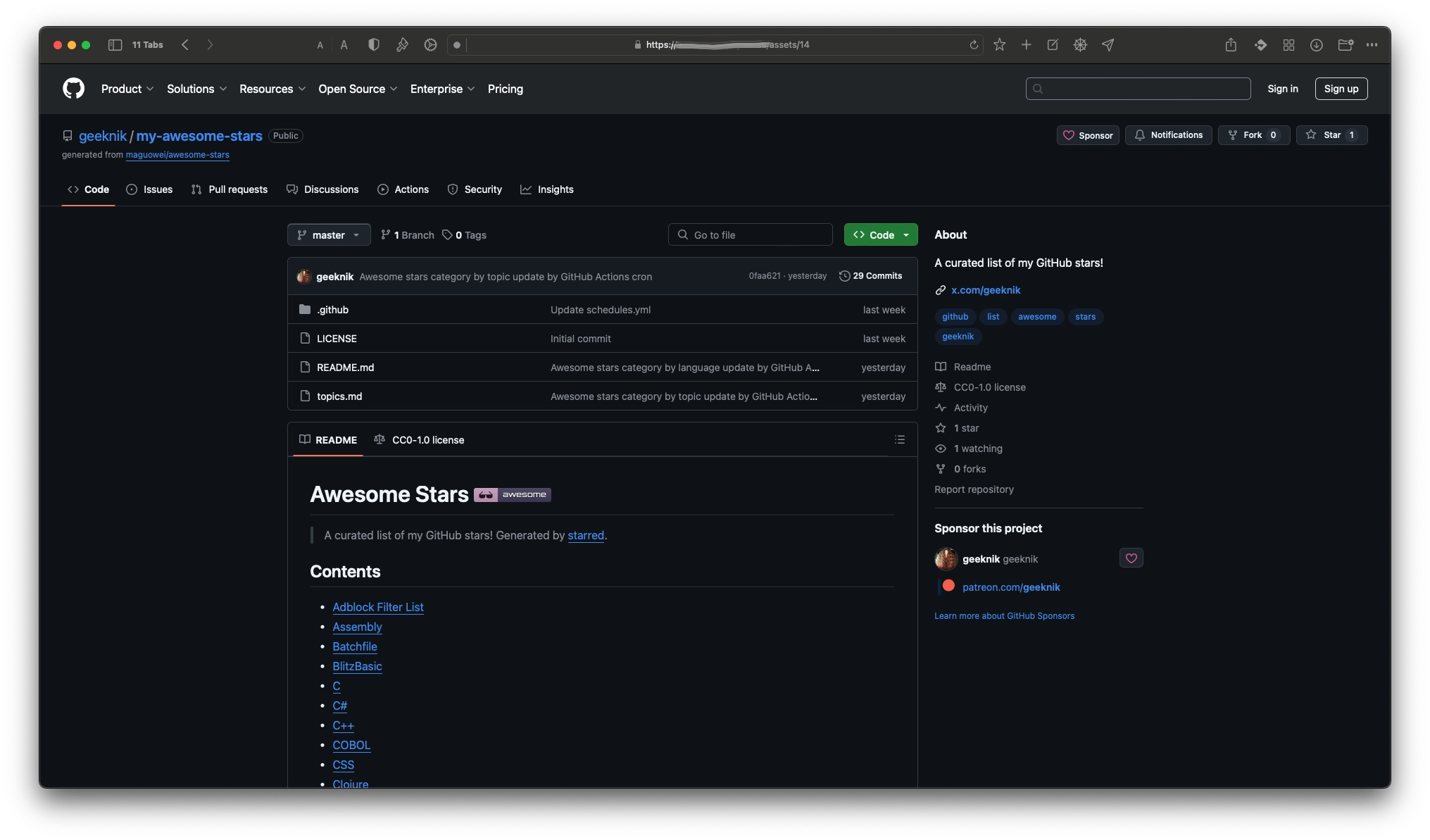Open the master branch dropdown
Image resolution: width=1430 pixels, height=840 pixels.
(x=328, y=234)
